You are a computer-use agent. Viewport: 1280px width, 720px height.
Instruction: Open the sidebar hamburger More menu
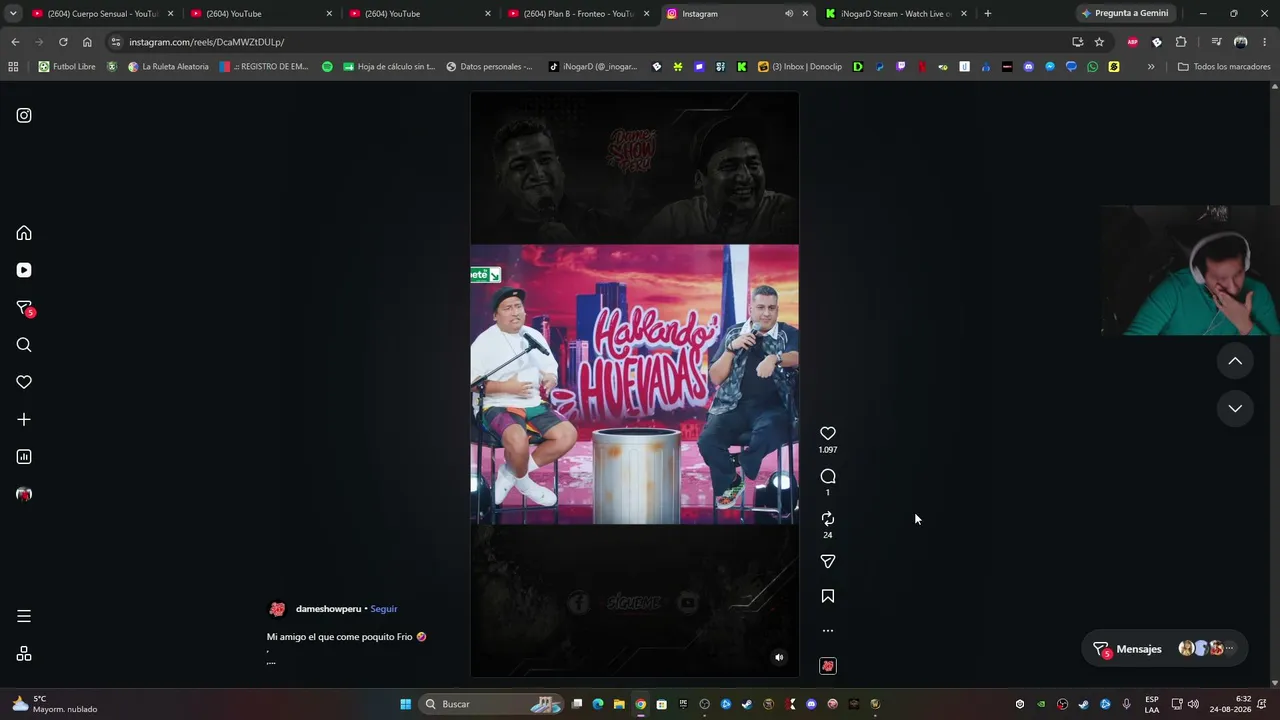tap(24, 616)
